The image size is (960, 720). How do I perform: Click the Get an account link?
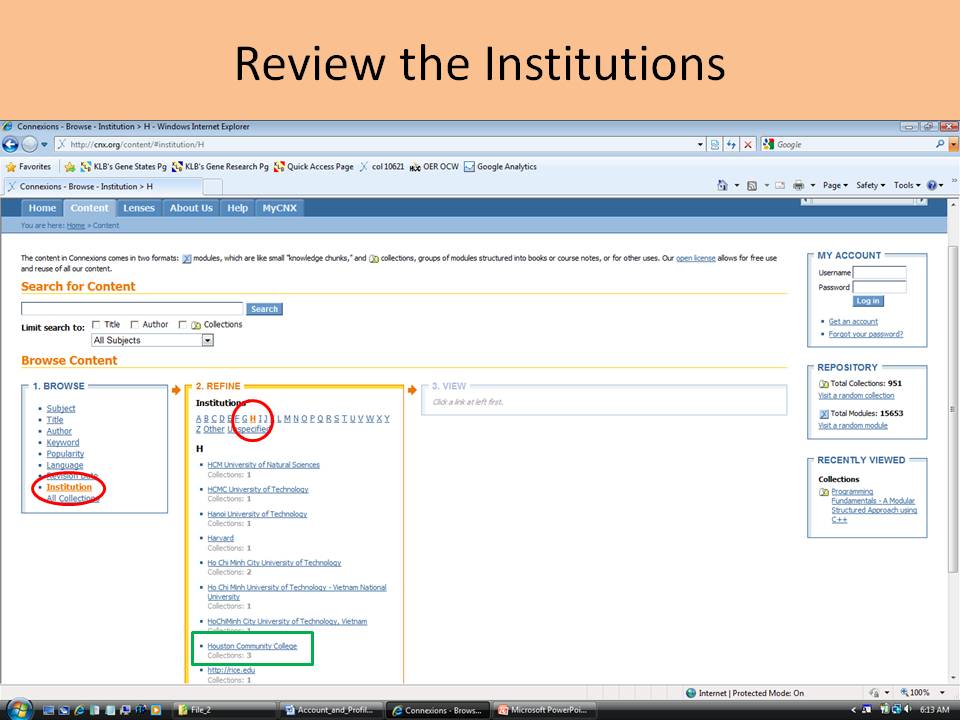click(x=853, y=321)
